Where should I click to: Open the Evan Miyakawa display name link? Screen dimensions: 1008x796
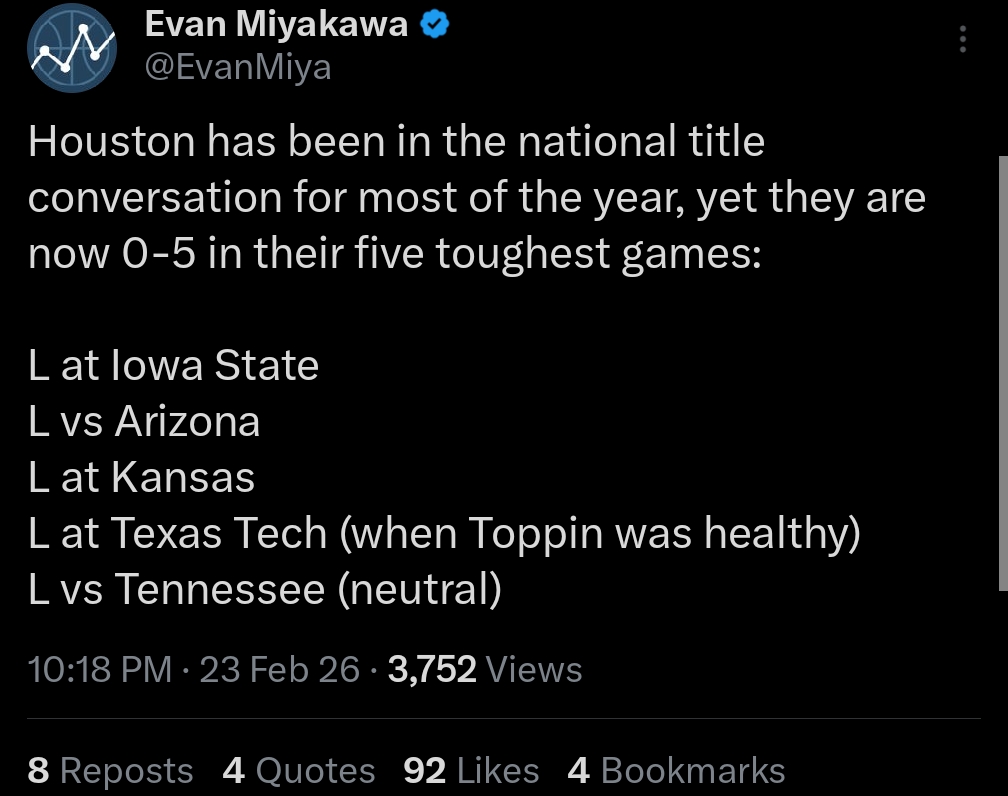pyautogui.click(x=276, y=25)
